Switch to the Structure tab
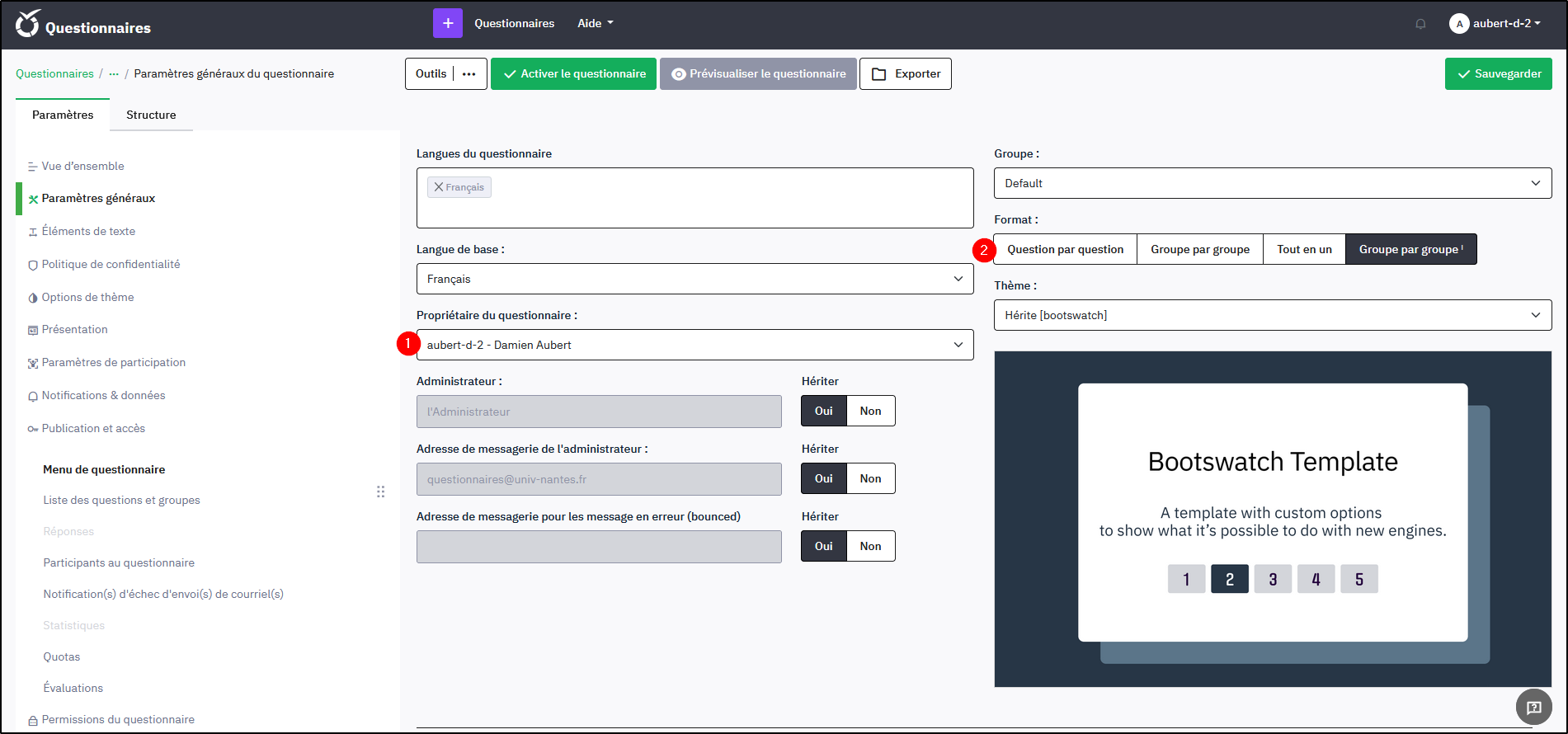 [x=151, y=115]
